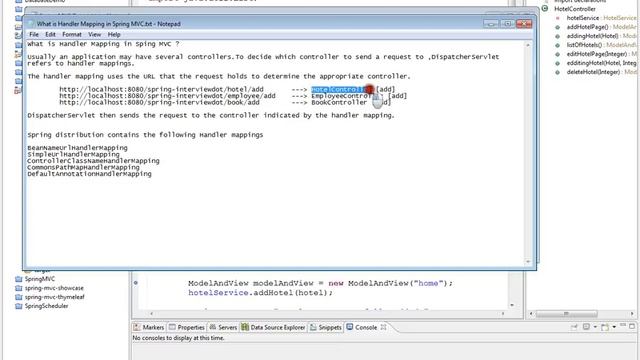Image resolution: width=640 pixels, height=360 pixels.
Task: Click the SpringScheduler project folder icon
Action: tap(18, 306)
